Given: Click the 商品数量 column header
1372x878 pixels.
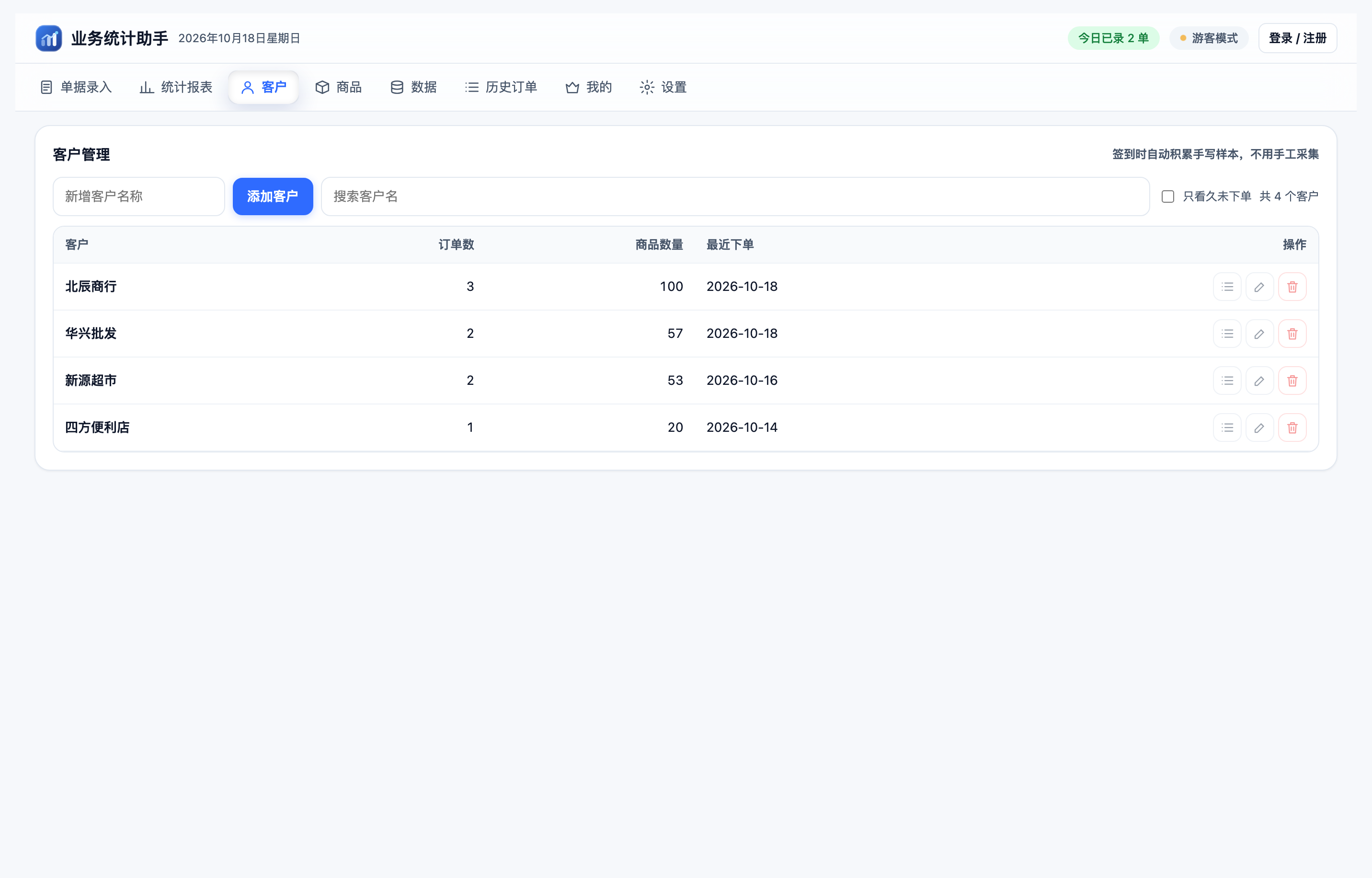Looking at the screenshot, I should (x=659, y=244).
